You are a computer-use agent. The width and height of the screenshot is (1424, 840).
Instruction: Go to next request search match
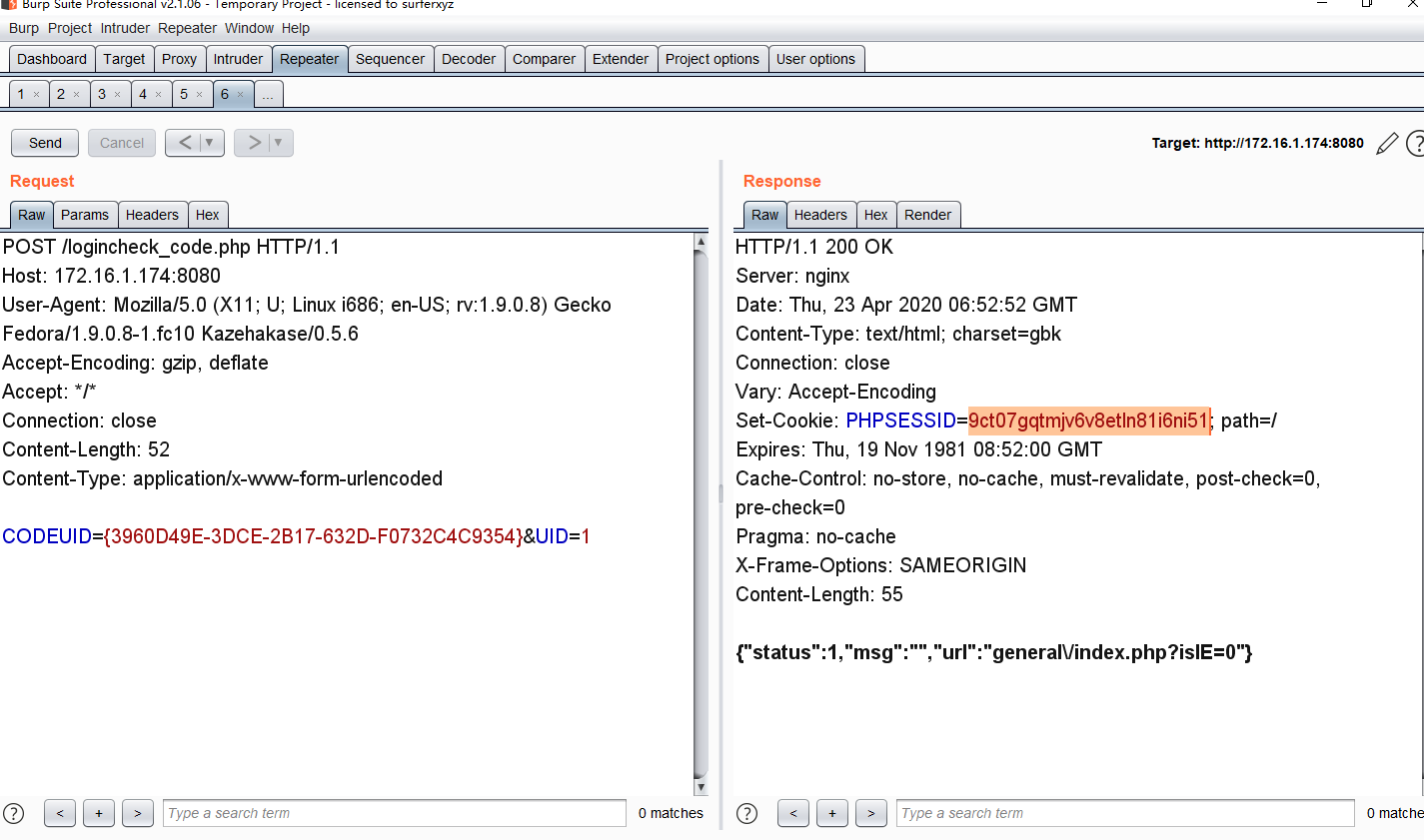point(138,813)
